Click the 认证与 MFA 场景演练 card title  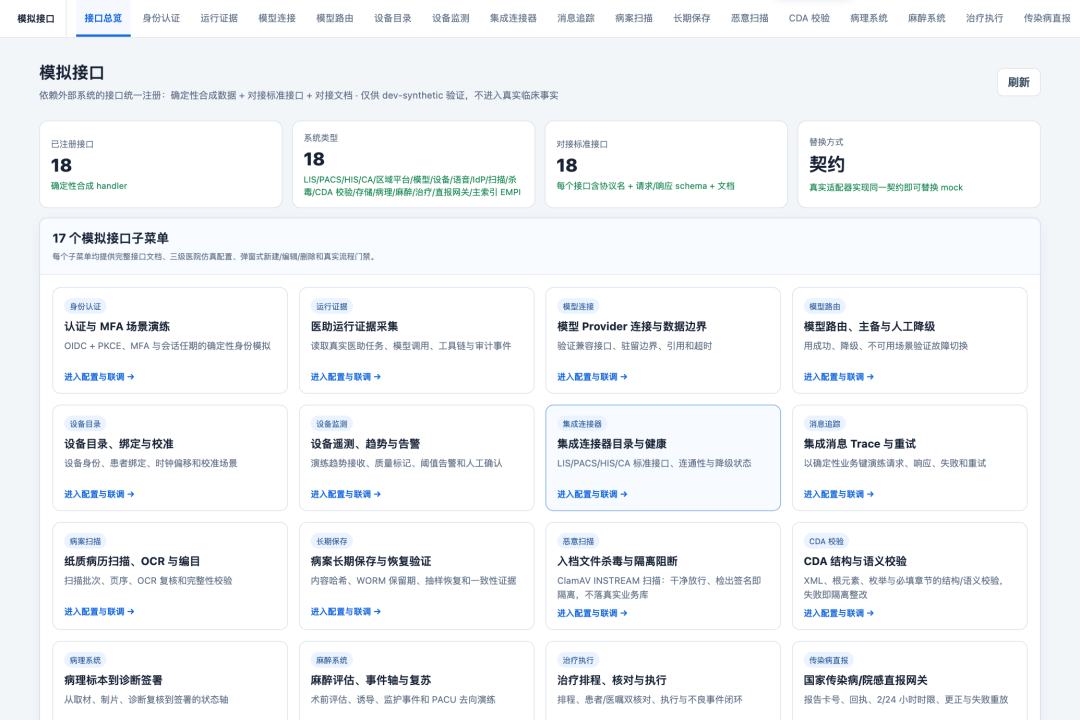[x=117, y=327]
